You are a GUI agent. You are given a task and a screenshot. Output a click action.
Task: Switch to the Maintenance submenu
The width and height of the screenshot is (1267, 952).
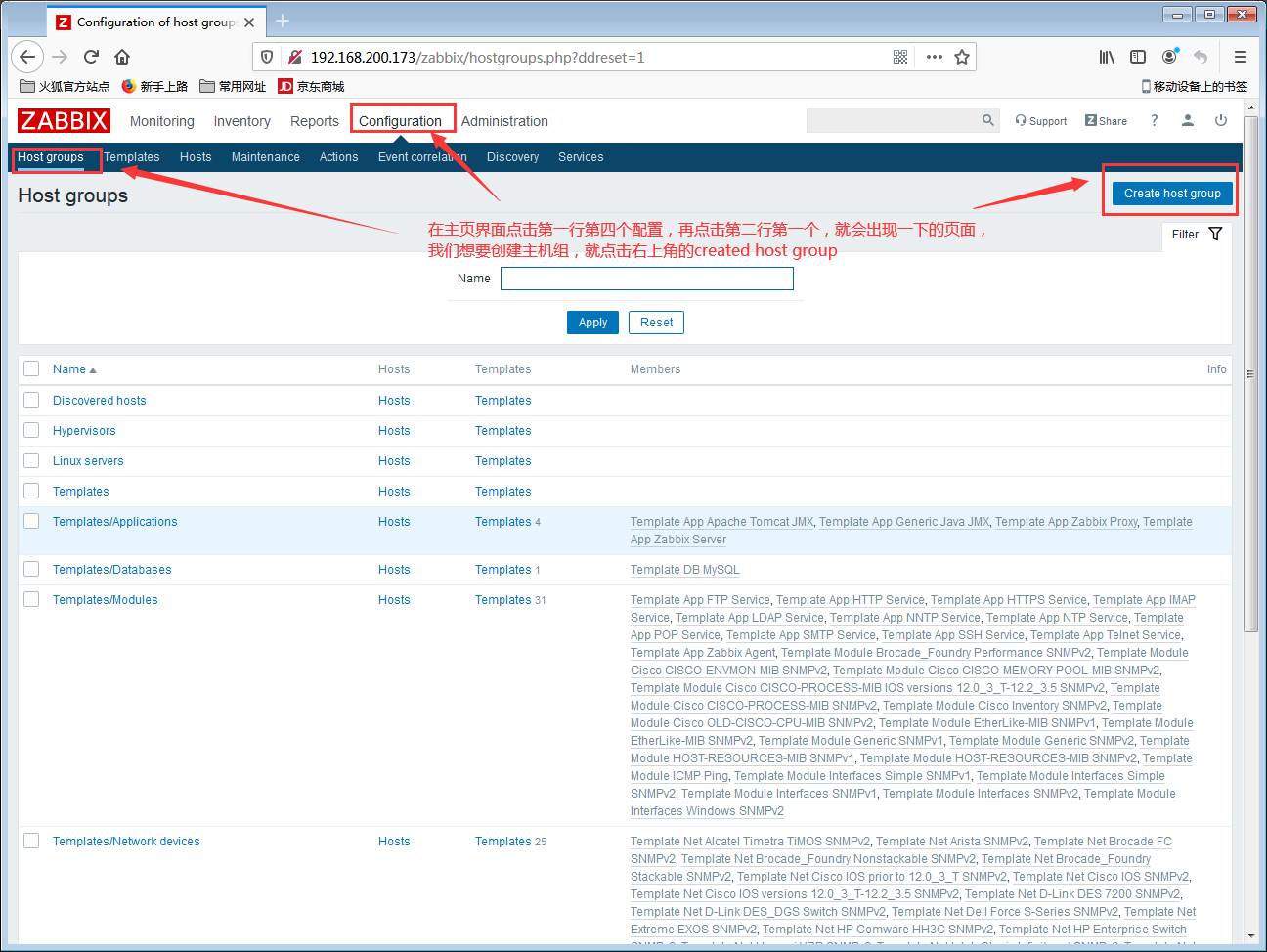pyautogui.click(x=266, y=157)
